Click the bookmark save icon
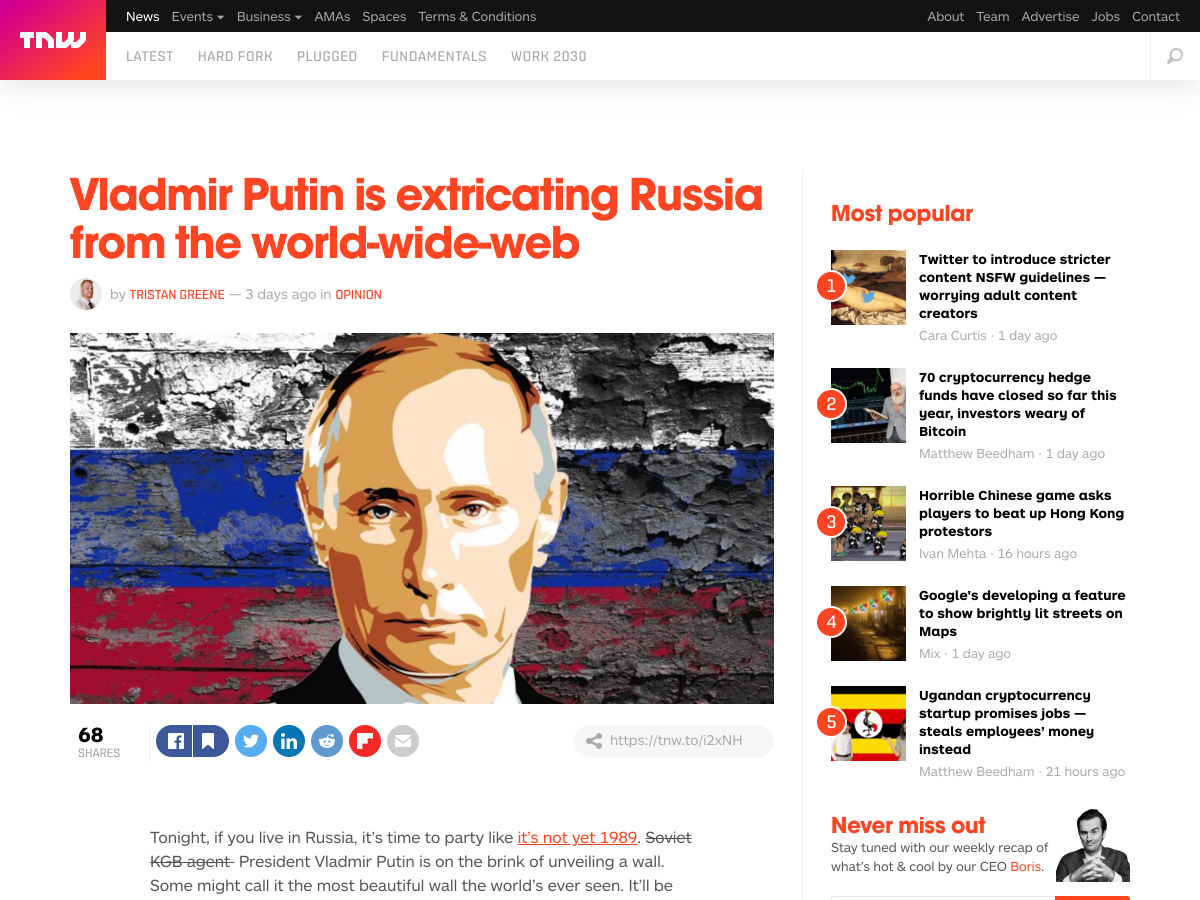This screenshot has width=1200, height=900. click(210, 741)
